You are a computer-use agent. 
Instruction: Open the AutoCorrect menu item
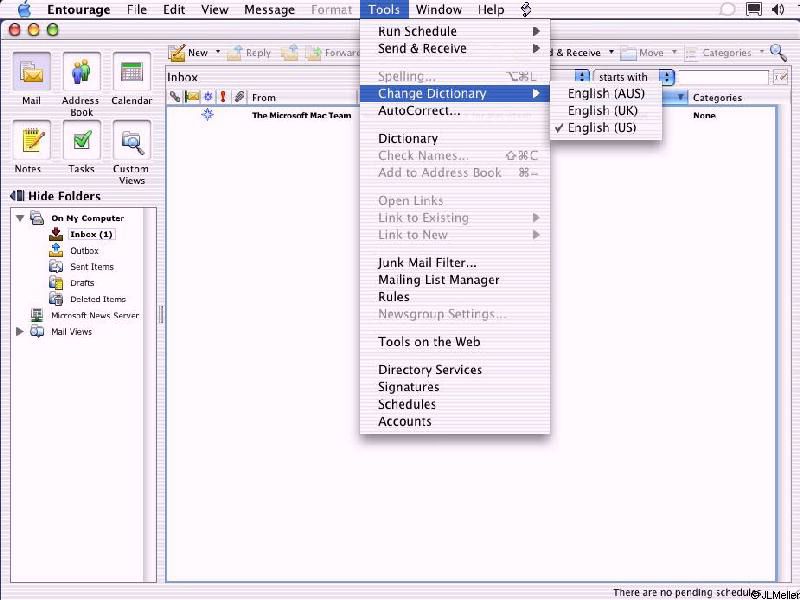point(455,111)
